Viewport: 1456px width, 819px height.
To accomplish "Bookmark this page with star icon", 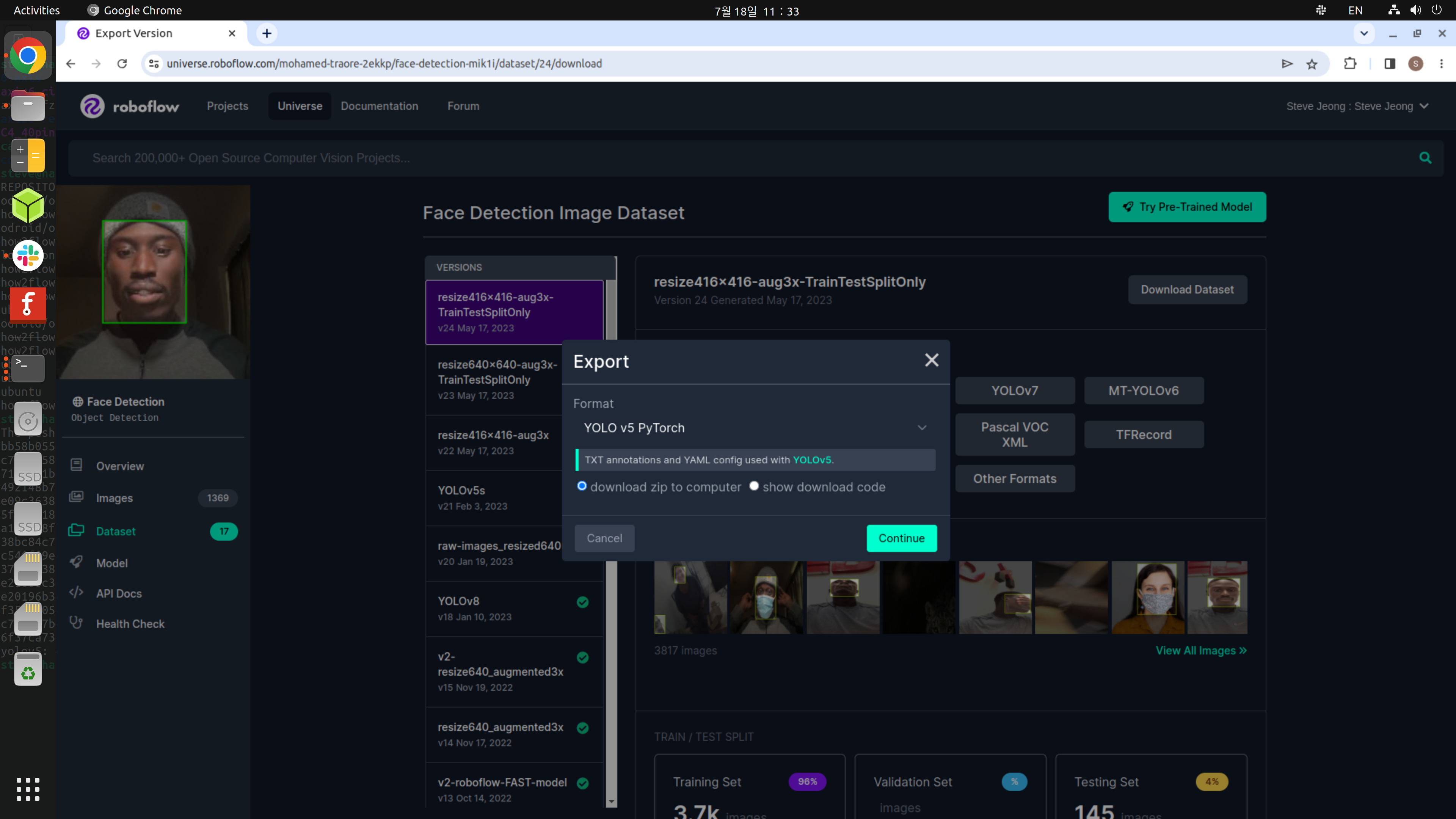I will click(x=1312, y=64).
